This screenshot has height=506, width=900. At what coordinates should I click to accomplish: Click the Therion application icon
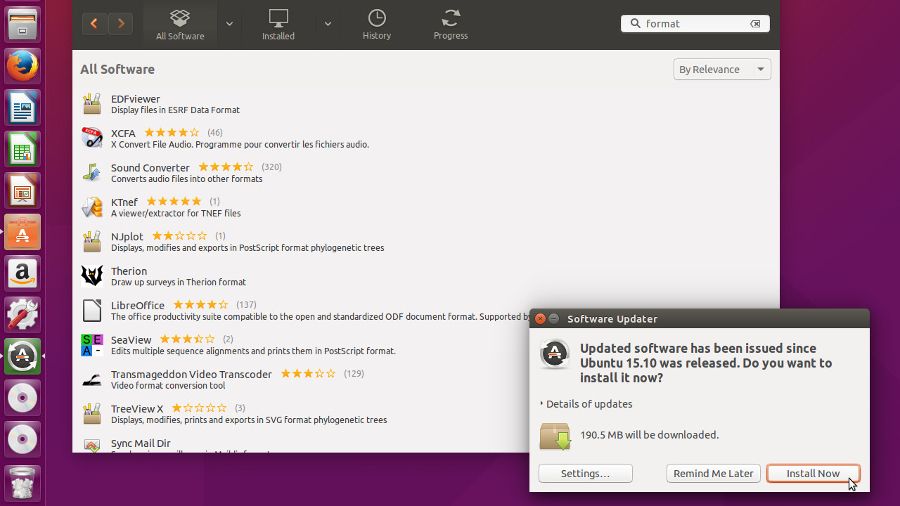(92, 276)
